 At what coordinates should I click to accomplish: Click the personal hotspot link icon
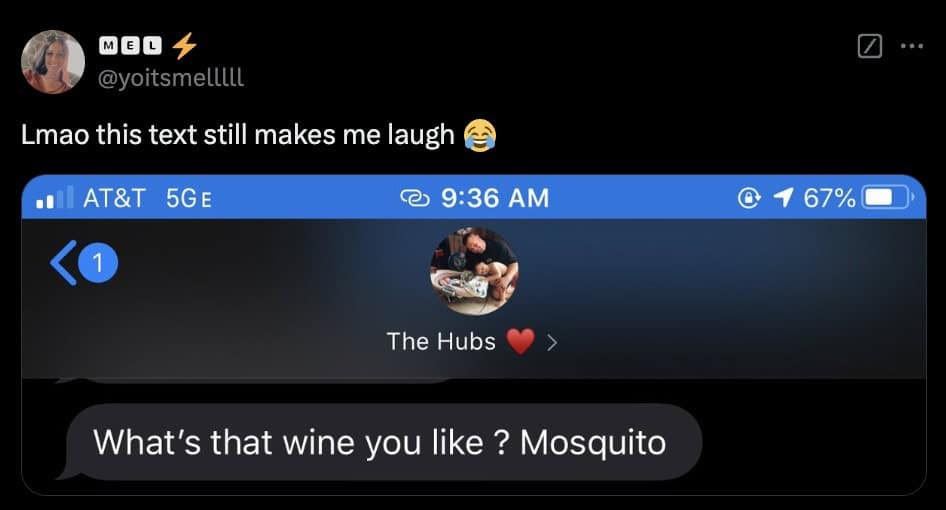tap(415, 198)
